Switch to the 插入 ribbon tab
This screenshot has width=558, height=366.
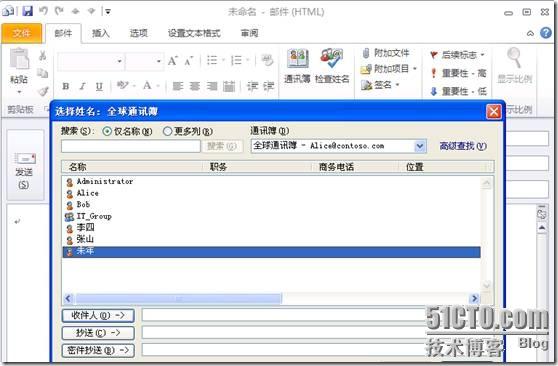tap(101, 33)
